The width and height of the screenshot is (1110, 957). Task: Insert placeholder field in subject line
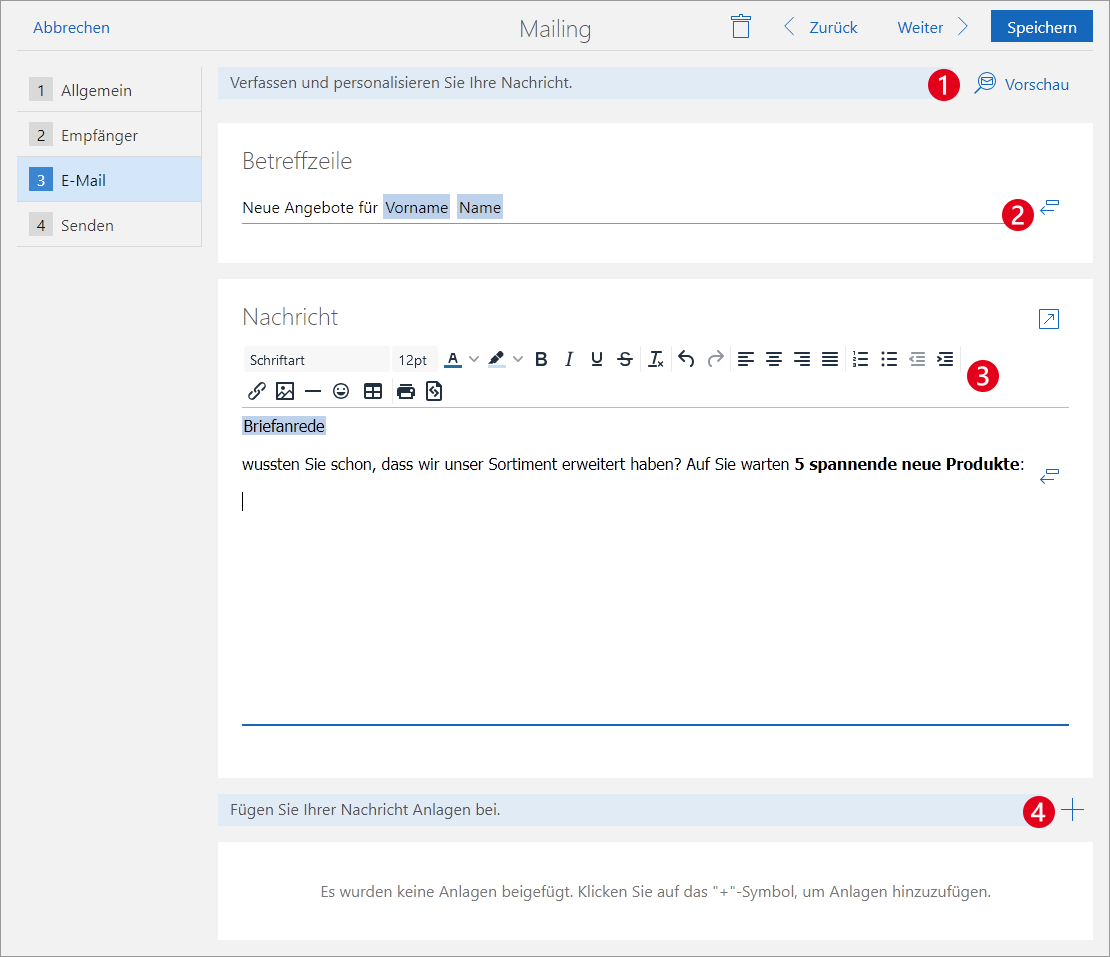click(x=1049, y=208)
